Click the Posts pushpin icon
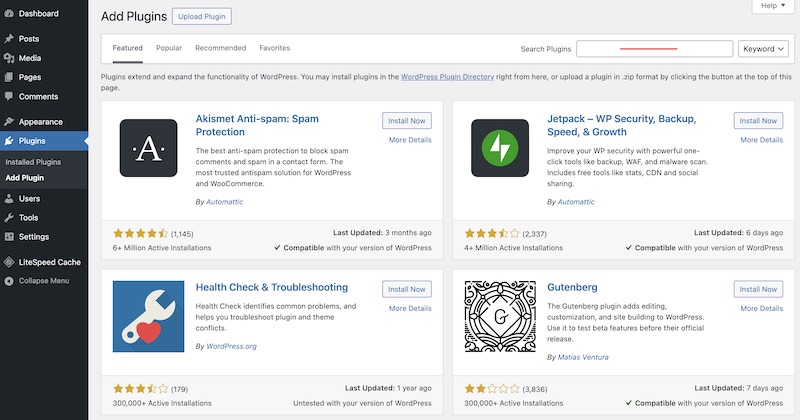This screenshot has height=420, width=800. click(x=9, y=39)
